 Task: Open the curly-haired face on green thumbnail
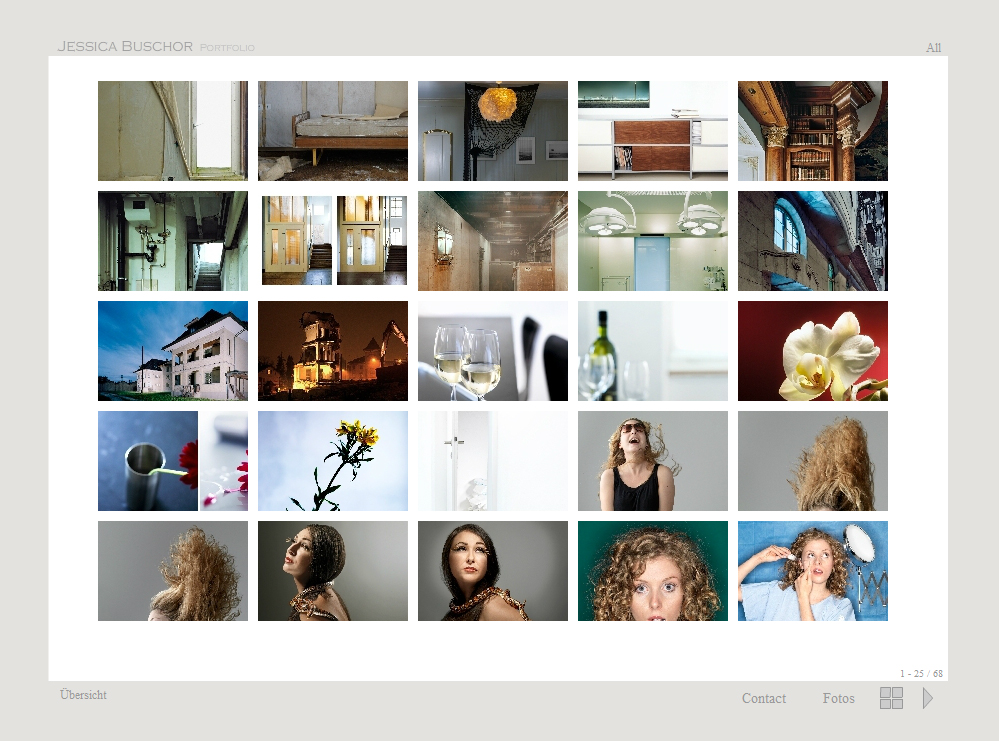(x=652, y=571)
